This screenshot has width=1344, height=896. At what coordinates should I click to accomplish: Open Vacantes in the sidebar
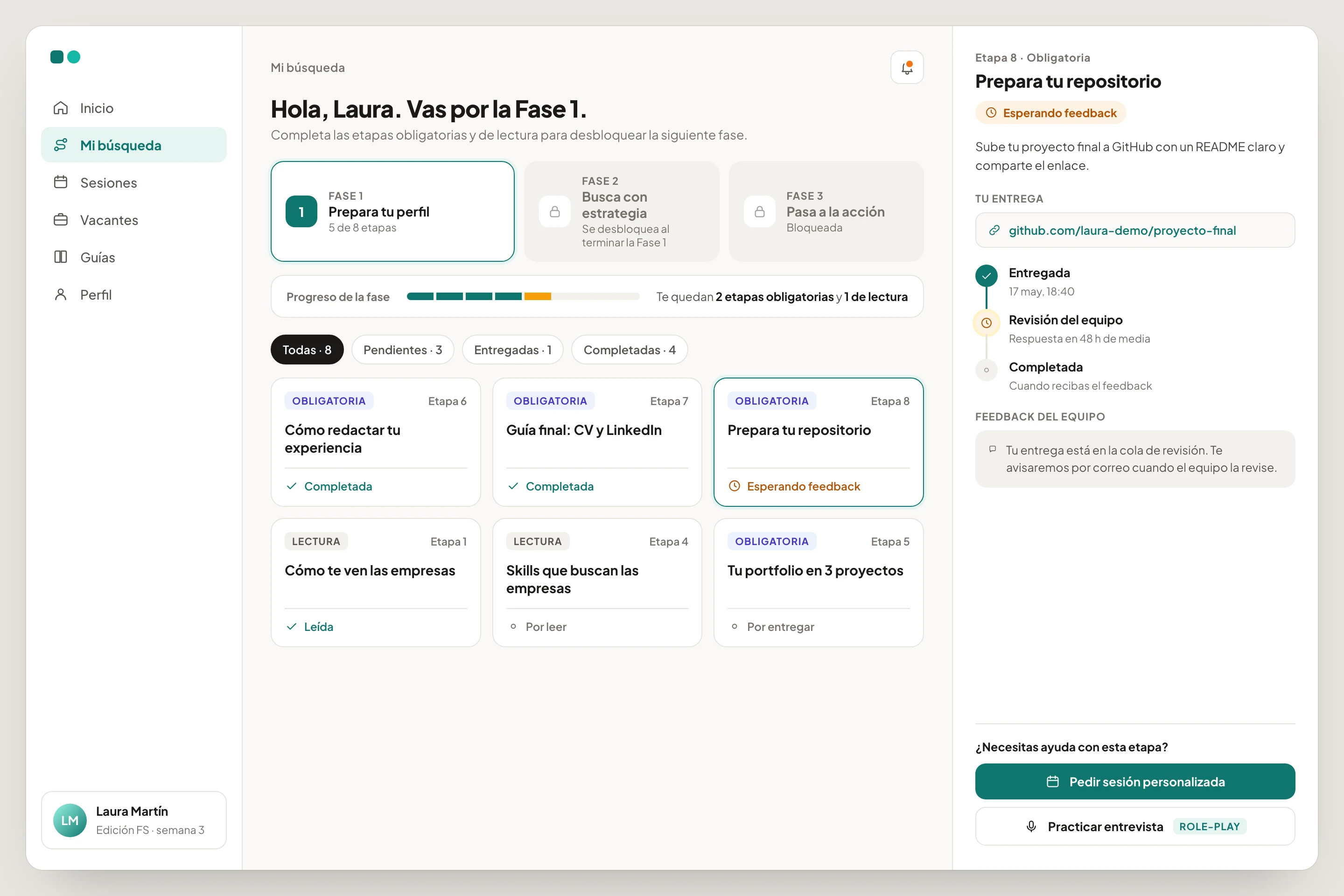coord(134,220)
